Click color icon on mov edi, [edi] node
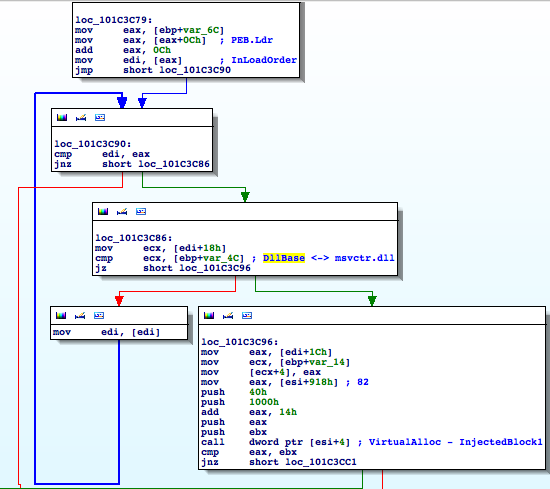This screenshot has height=489, width=550. click(61, 316)
